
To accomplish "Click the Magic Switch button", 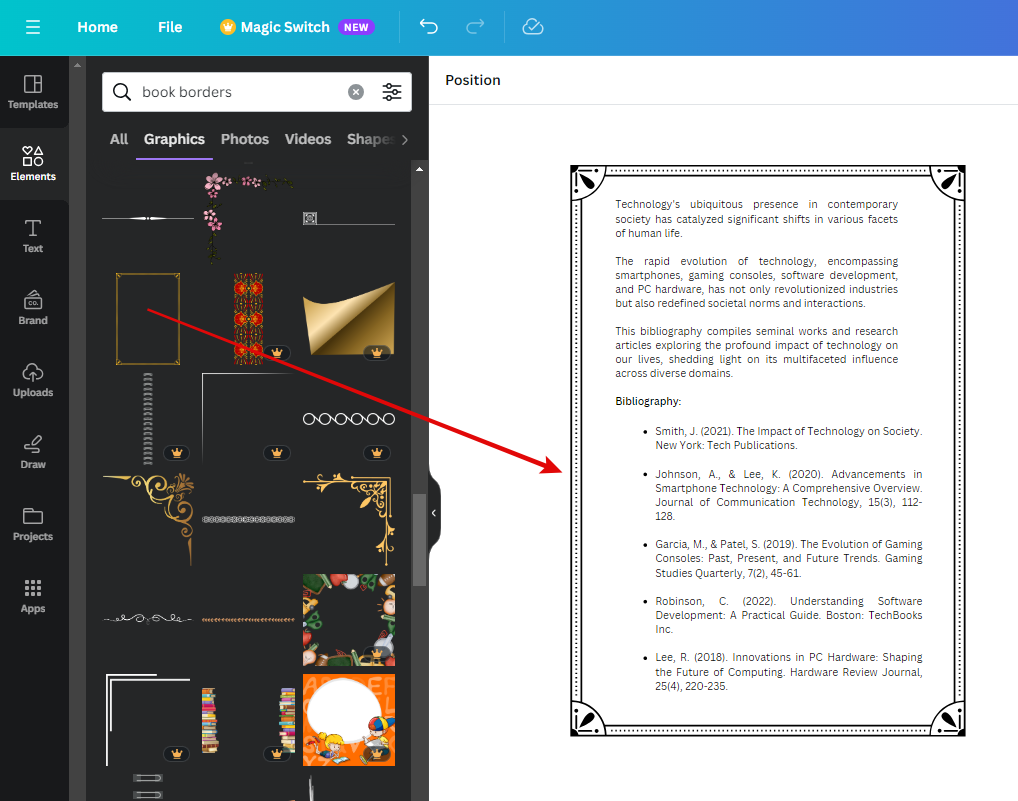I will click(x=297, y=27).
